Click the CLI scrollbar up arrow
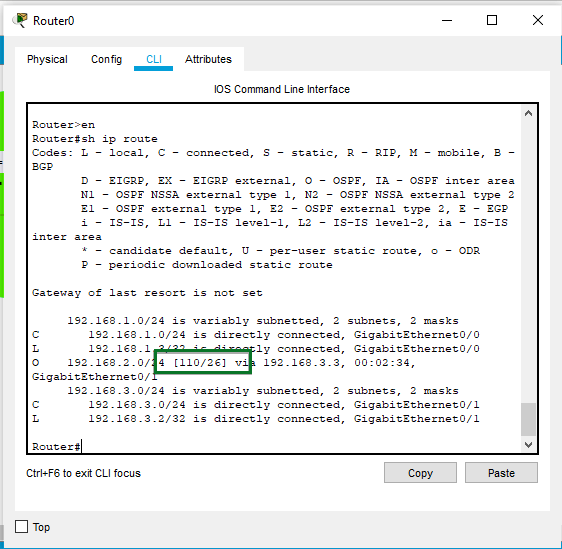Image resolution: width=562 pixels, height=549 pixels. [x=528, y=114]
